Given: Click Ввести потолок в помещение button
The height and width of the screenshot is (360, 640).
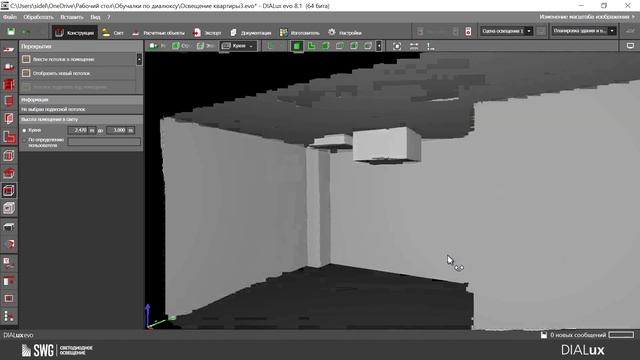Looking at the screenshot, I should point(78,59).
